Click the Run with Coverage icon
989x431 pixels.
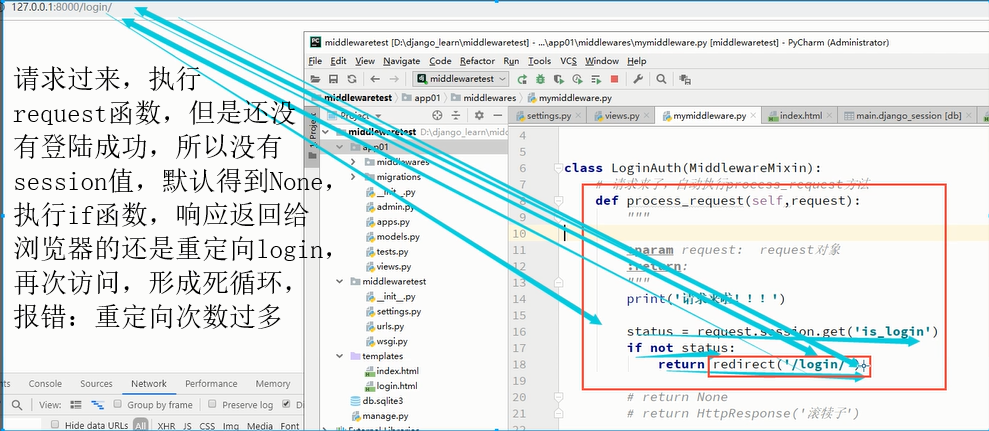point(559,79)
